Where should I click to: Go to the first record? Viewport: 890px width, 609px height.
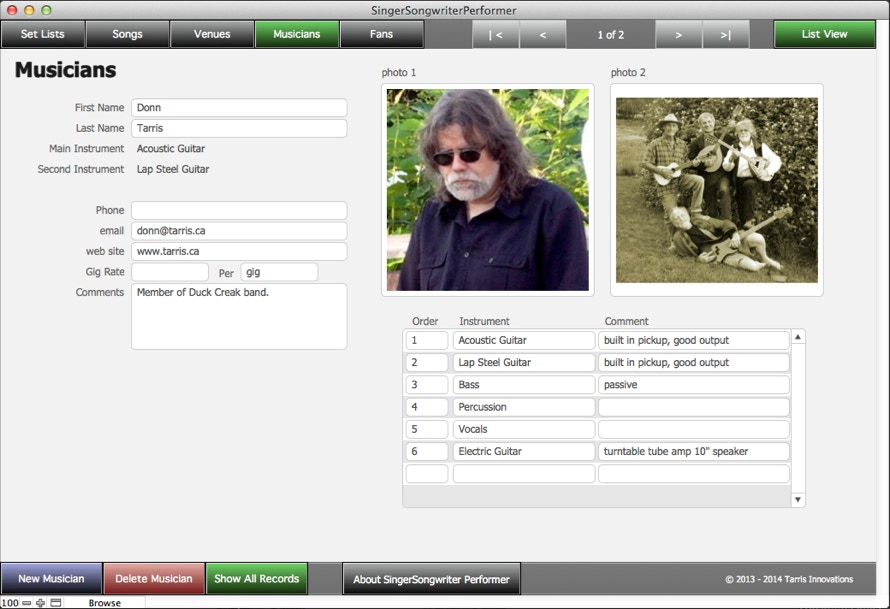coord(495,34)
